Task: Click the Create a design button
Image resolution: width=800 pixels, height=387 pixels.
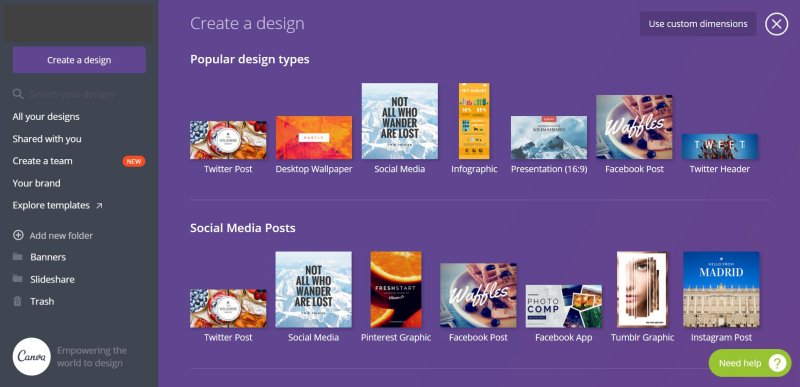Action: point(79,60)
